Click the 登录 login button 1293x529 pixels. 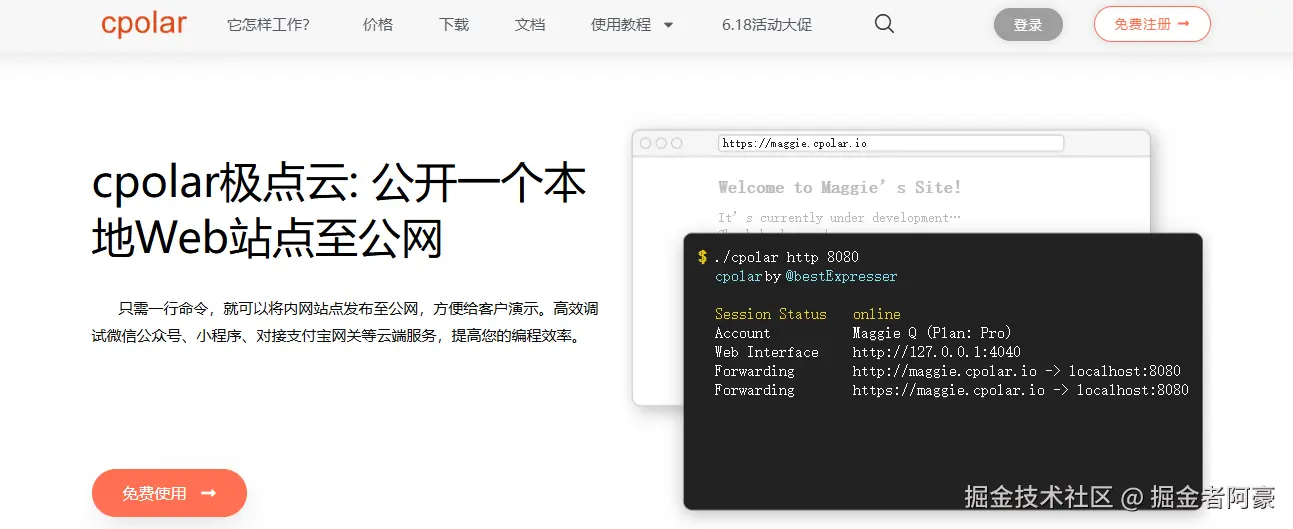pyautogui.click(x=1028, y=25)
